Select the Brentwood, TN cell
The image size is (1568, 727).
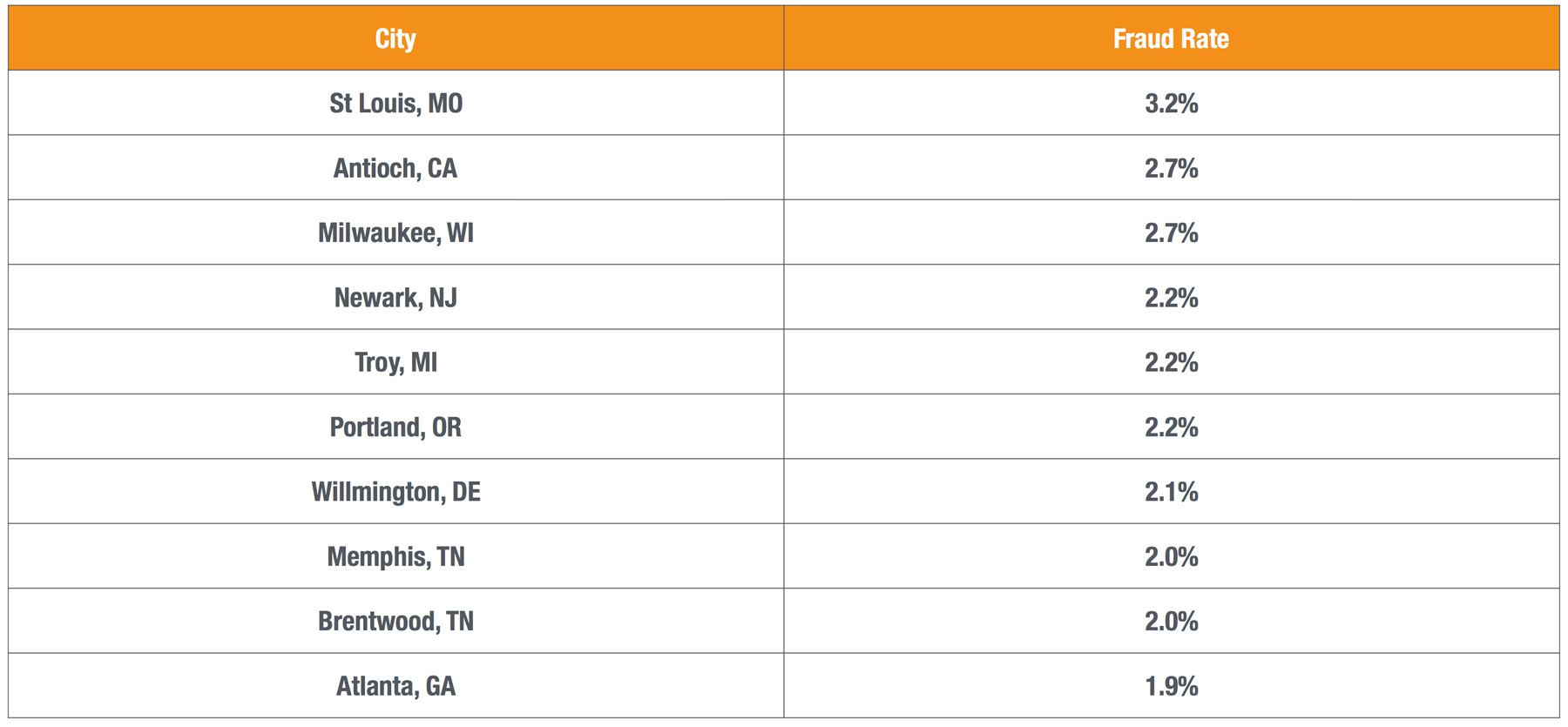395,621
